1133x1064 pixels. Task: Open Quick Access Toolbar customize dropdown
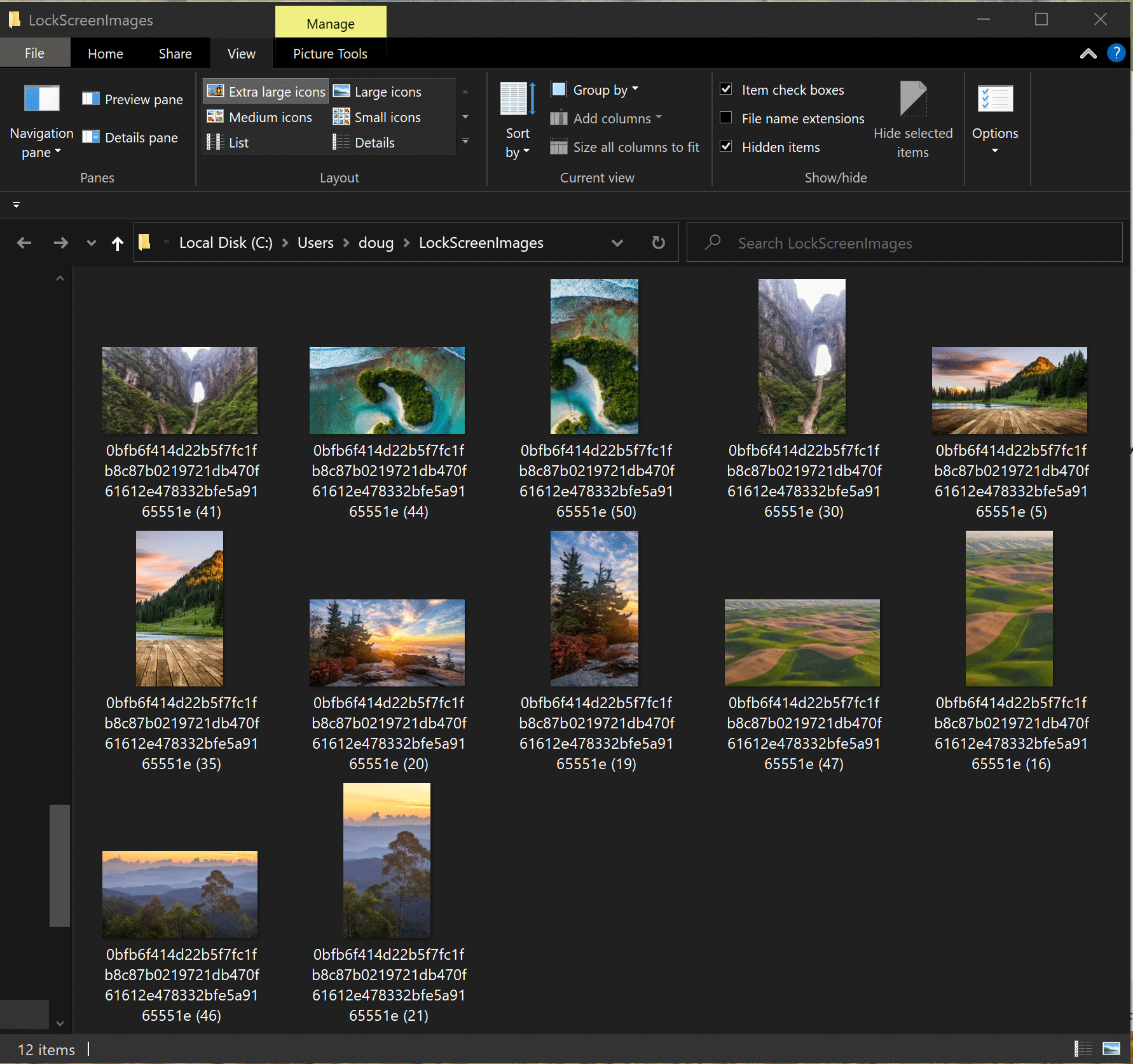(x=16, y=205)
